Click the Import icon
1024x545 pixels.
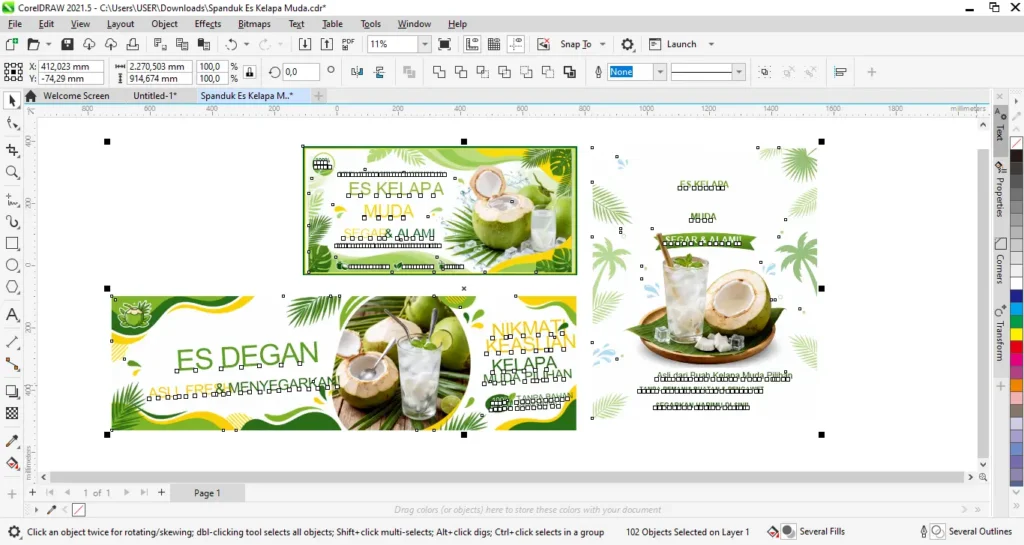[x=304, y=44]
